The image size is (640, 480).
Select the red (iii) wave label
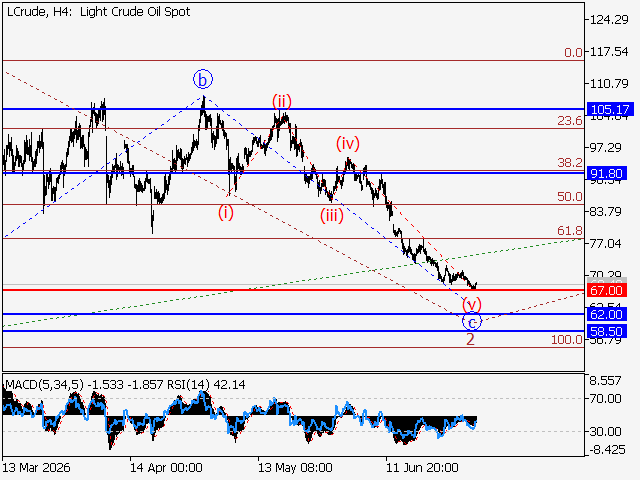point(331,215)
